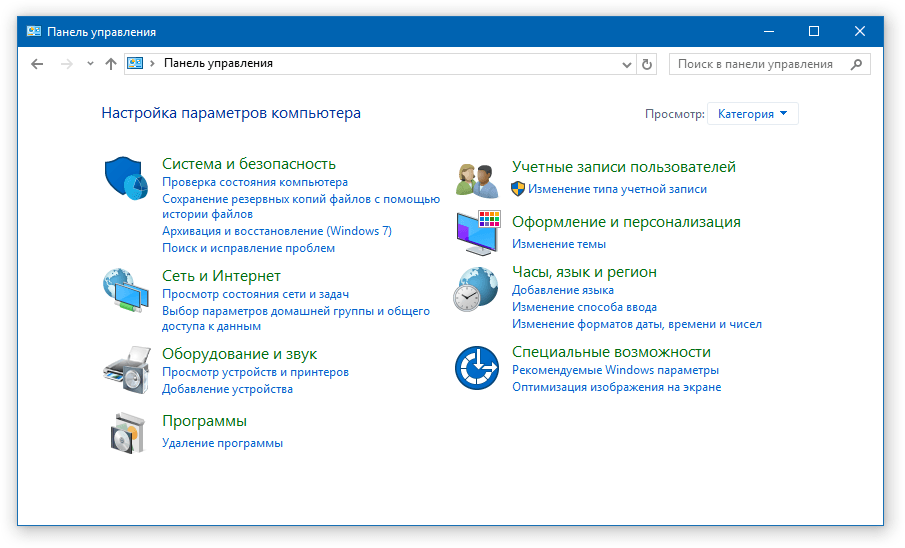Click the Hardware and Sound printer icon
Image resolution: width=905 pixels, height=548 pixels.
pos(127,370)
